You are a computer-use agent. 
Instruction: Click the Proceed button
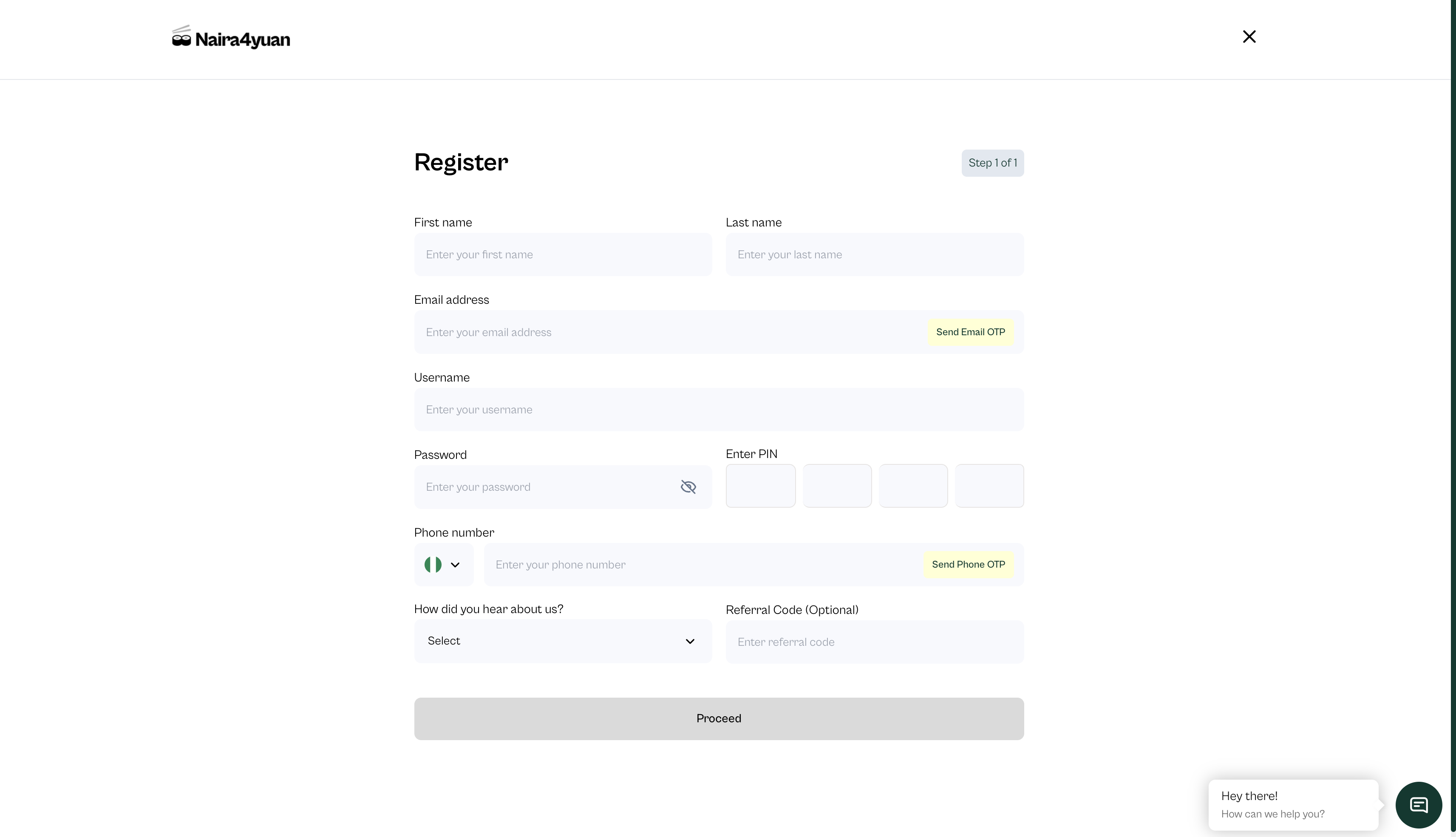(x=718, y=718)
